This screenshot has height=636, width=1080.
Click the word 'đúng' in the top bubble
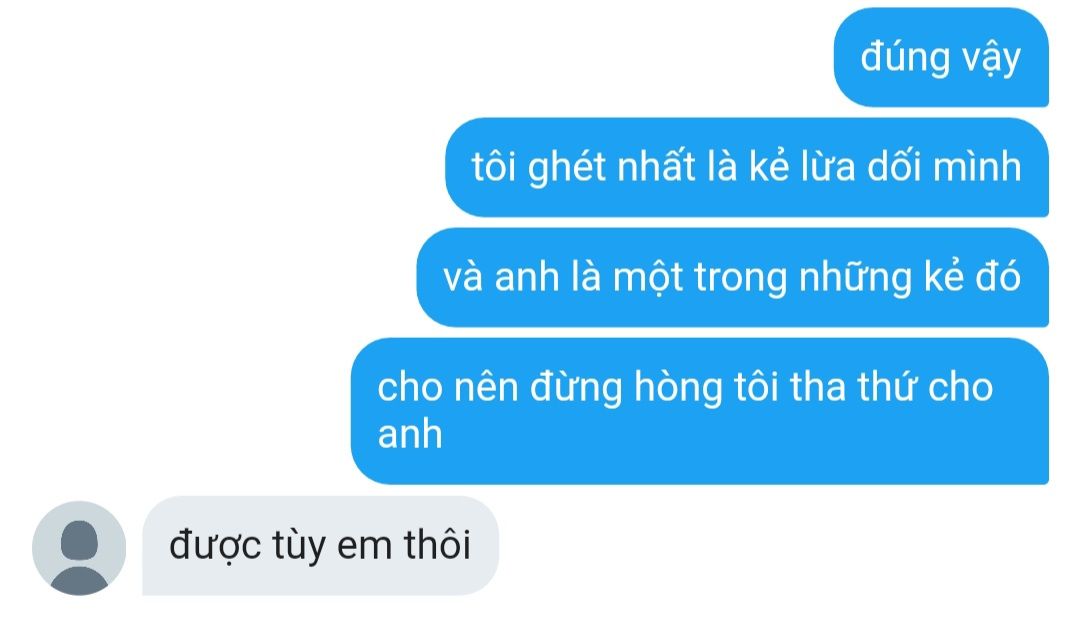(906, 58)
